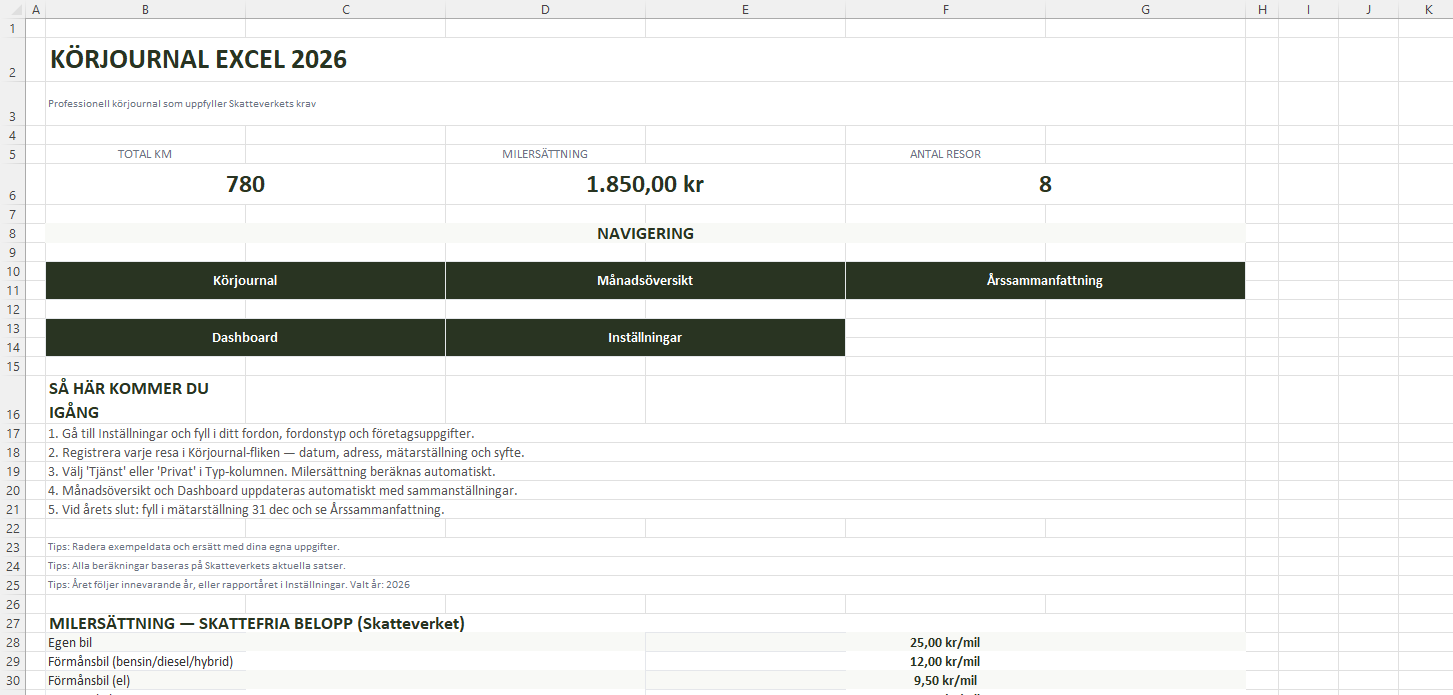Image resolution: width=1453 pixels, height=695 pixels.
Task: Click the Egen bil row label
Action: pyautogui.click(x=70, y=642)
